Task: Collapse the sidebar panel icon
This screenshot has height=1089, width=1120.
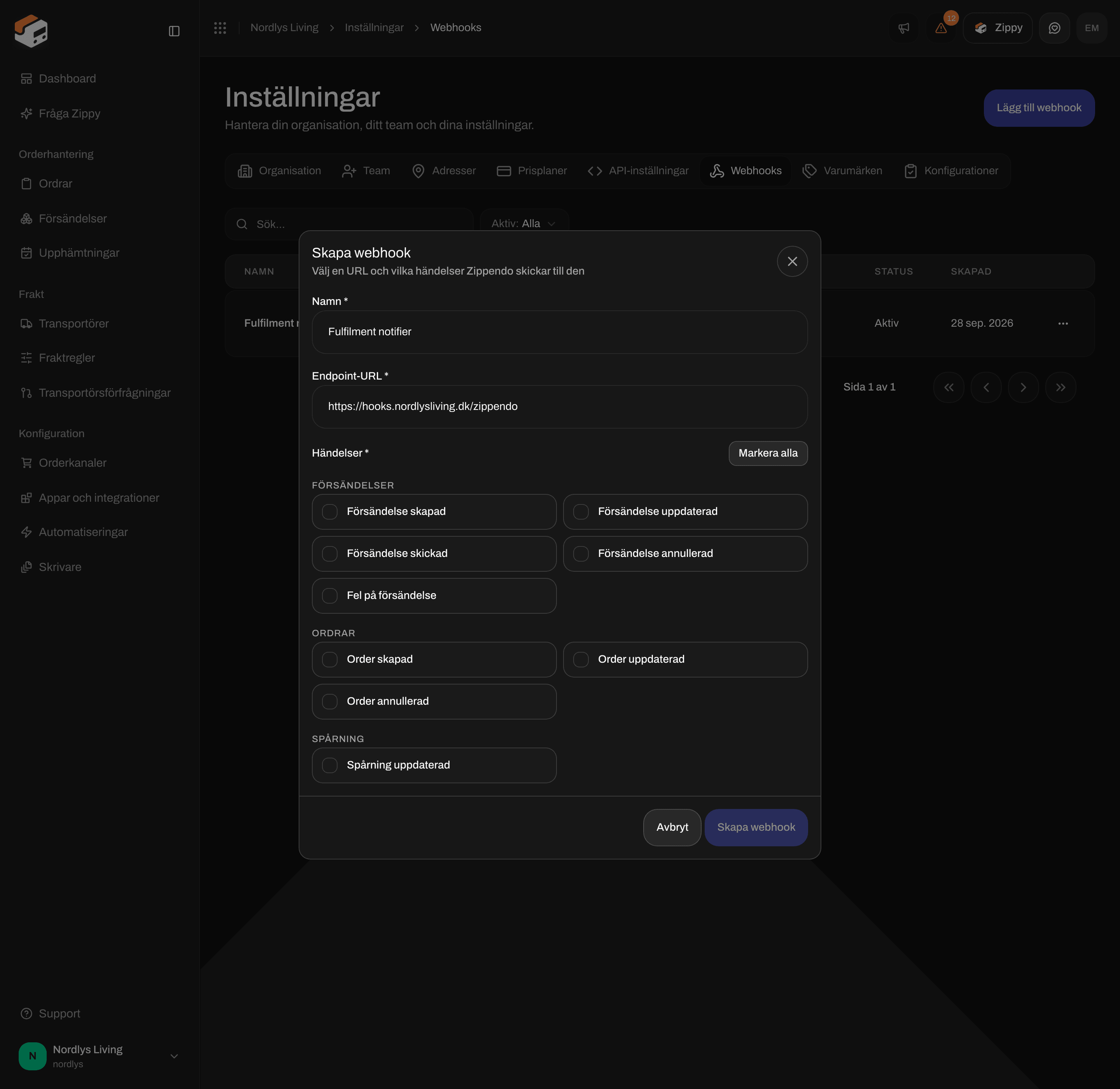Action: coord(175,31)
